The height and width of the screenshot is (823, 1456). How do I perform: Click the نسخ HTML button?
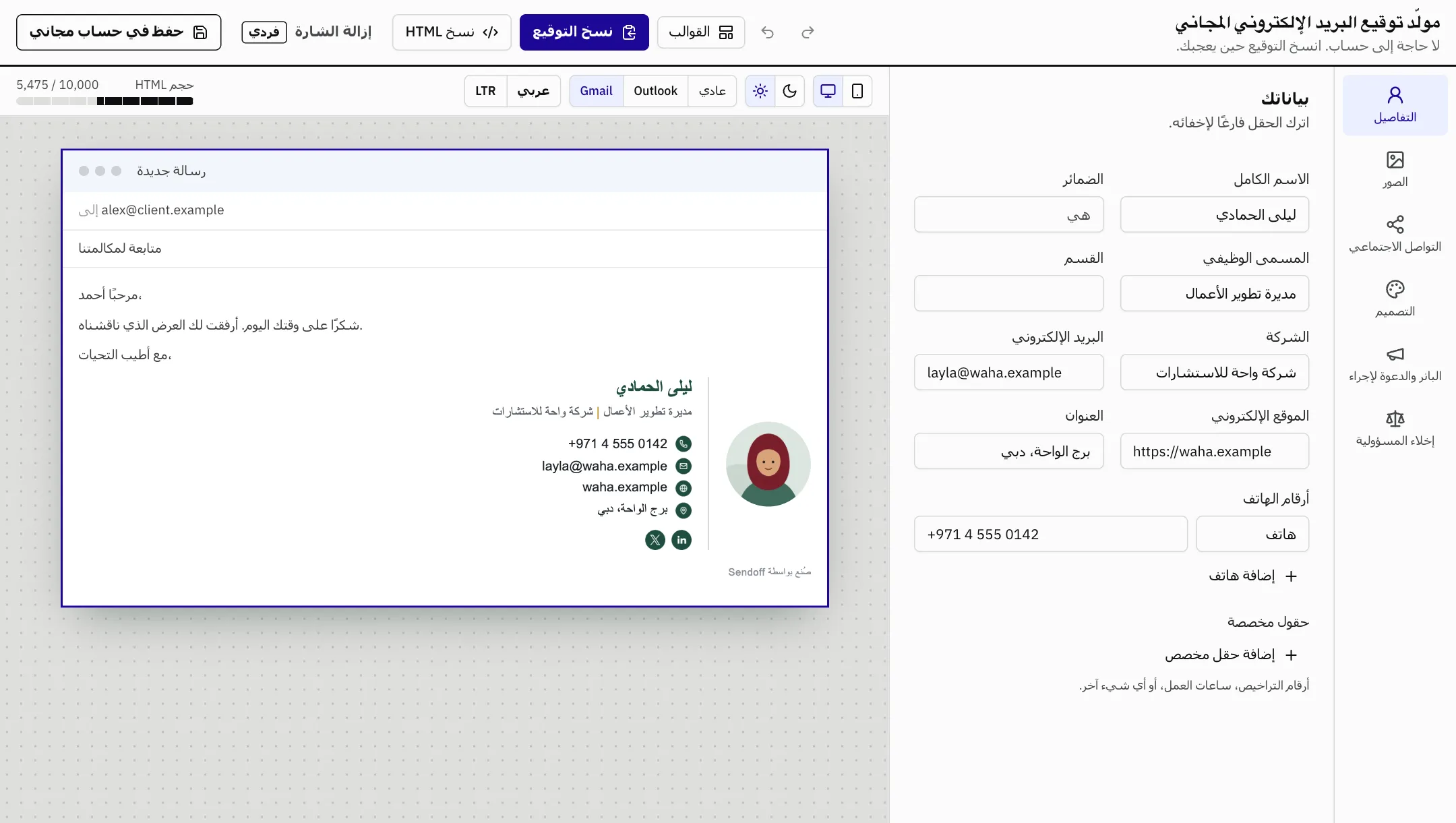coord(452,32)
